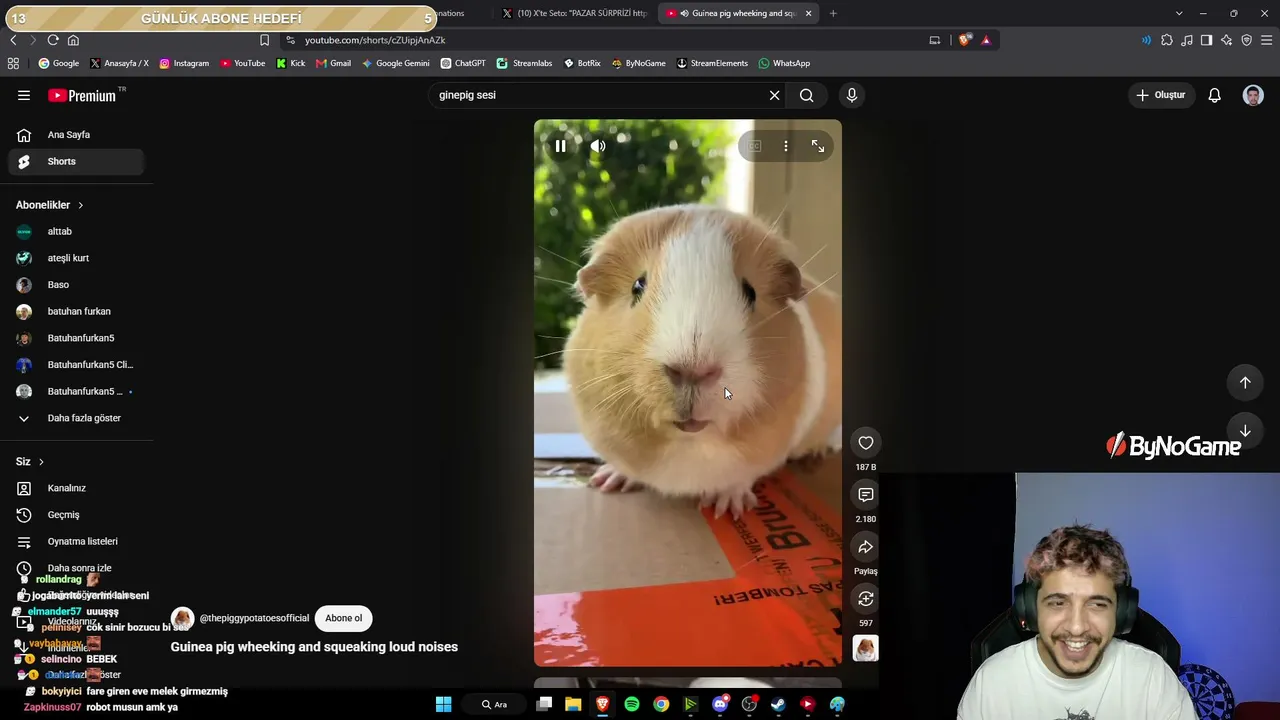This screenshot has height=720, width=1280.
Task: Enter fullscreen for the Short
Action: tap(818, 146)
